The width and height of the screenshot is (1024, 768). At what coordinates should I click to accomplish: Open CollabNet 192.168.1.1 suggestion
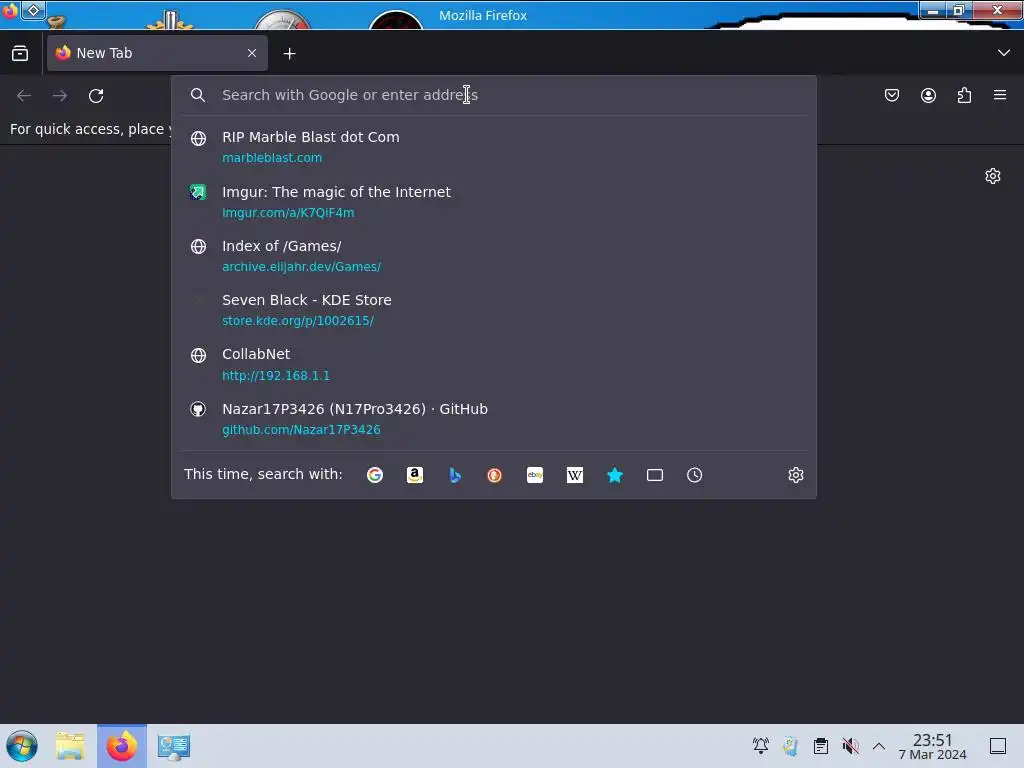(494, 364)
